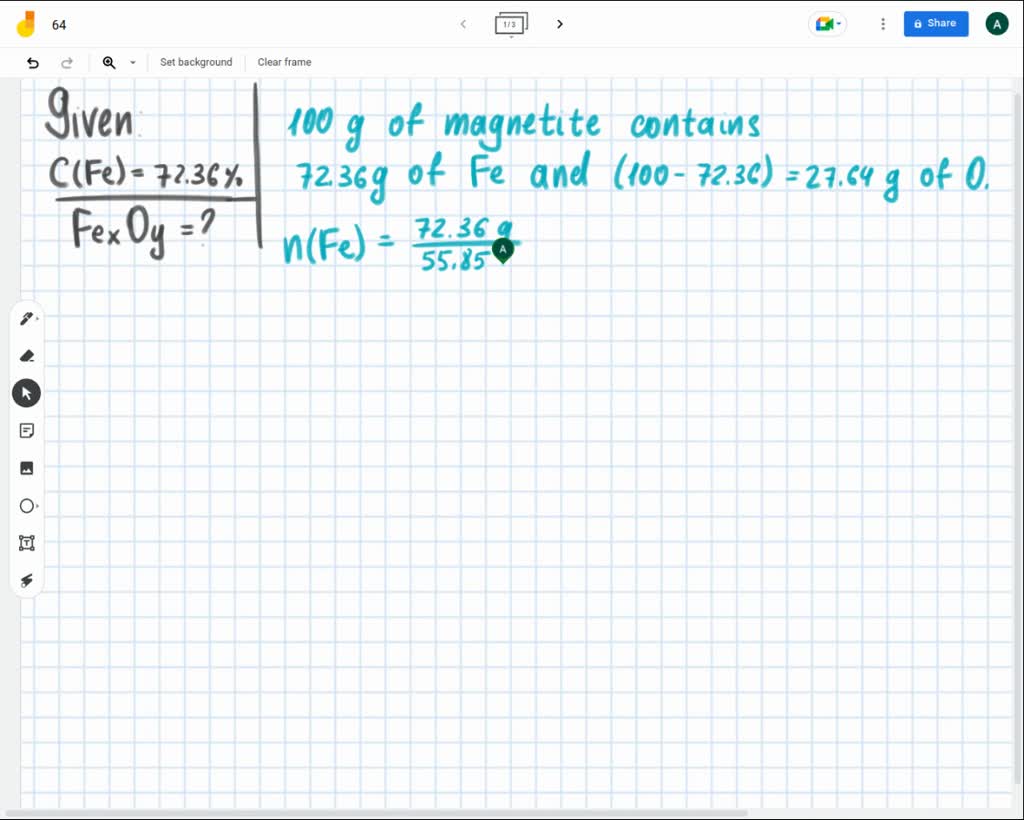Click the Redo icon

[67, 62]
